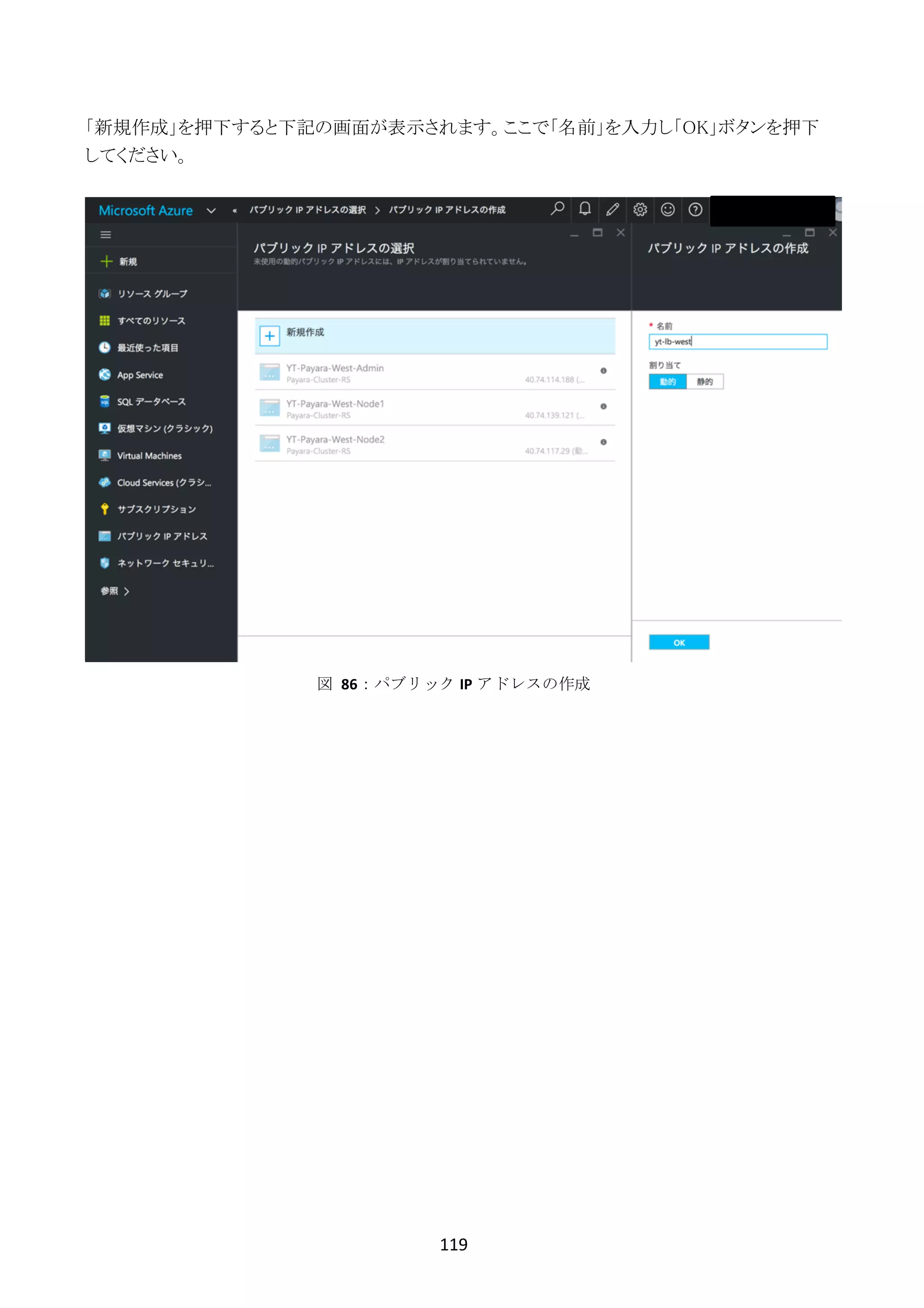This screenshot has height=1308, width=924.
Task: Click 新規作成 label in selection list
Action: click(x=305, y=332)
